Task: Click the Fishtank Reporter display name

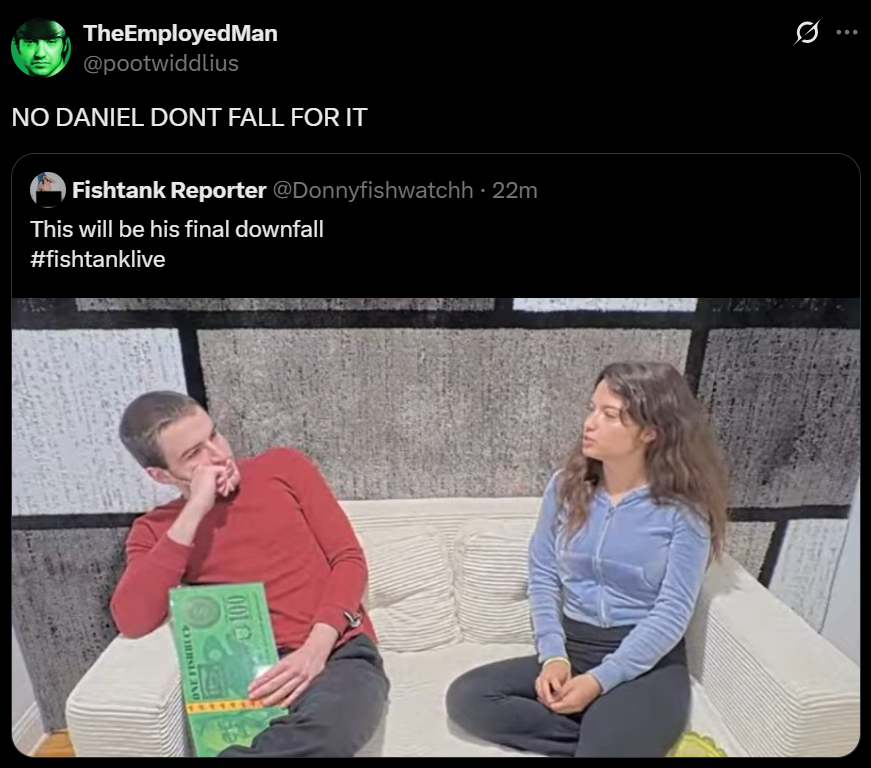Action: 169,190
